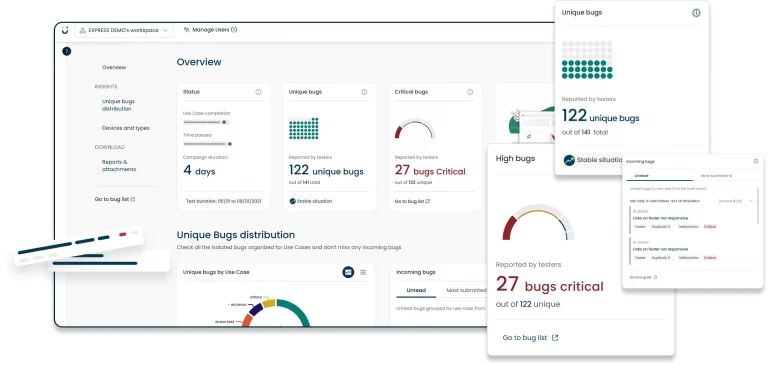Switch to chart view in Unique bugs by Use Case

point(348,272)
